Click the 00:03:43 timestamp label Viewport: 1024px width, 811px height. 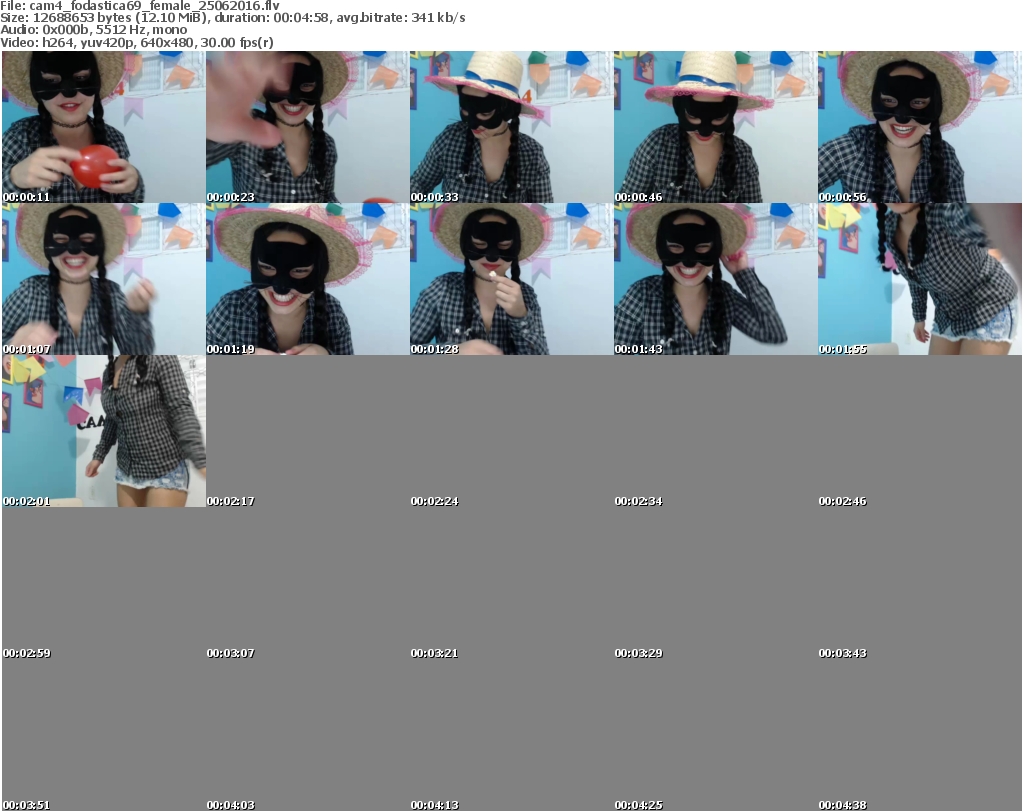[842, 653]
